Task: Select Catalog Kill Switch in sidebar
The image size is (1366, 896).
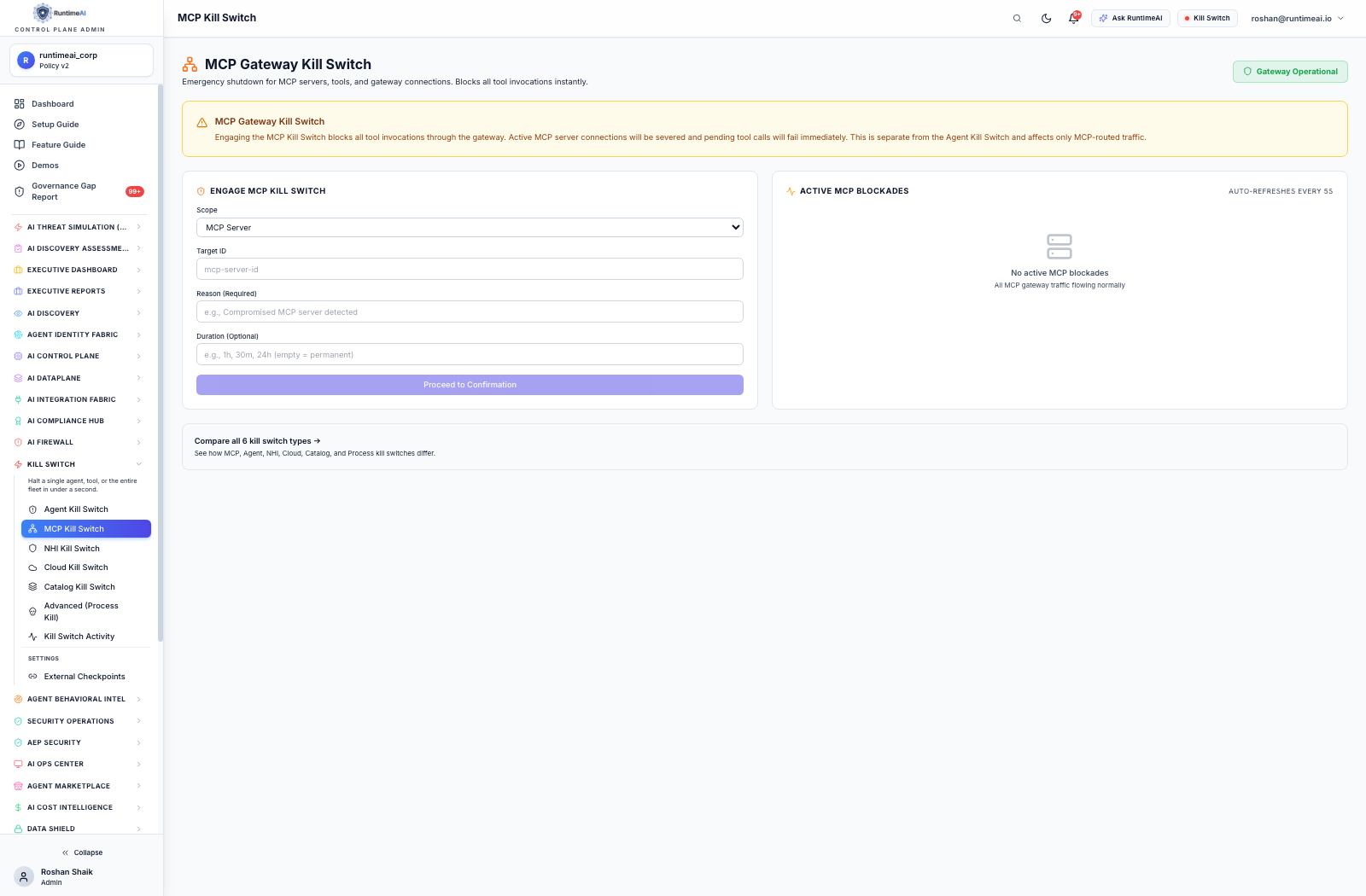Action: tap(86, 587)
